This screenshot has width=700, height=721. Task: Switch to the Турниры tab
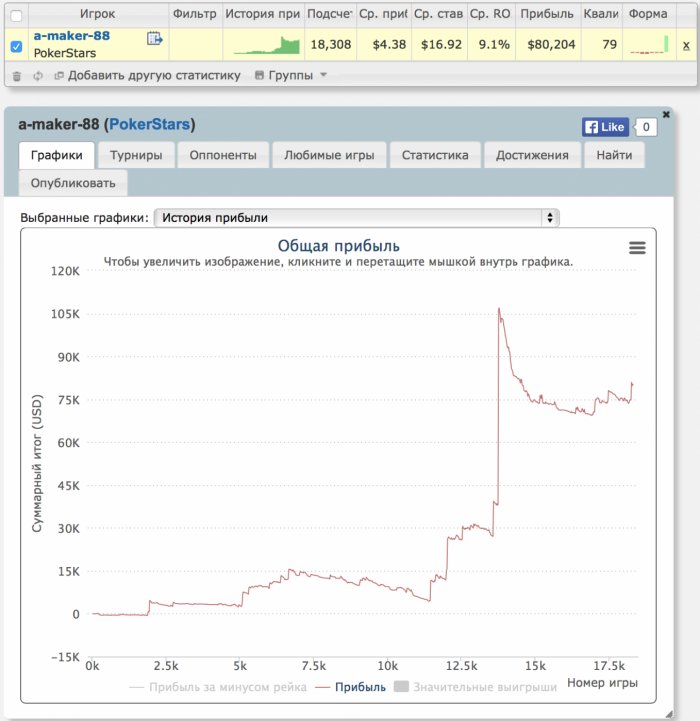136,155
